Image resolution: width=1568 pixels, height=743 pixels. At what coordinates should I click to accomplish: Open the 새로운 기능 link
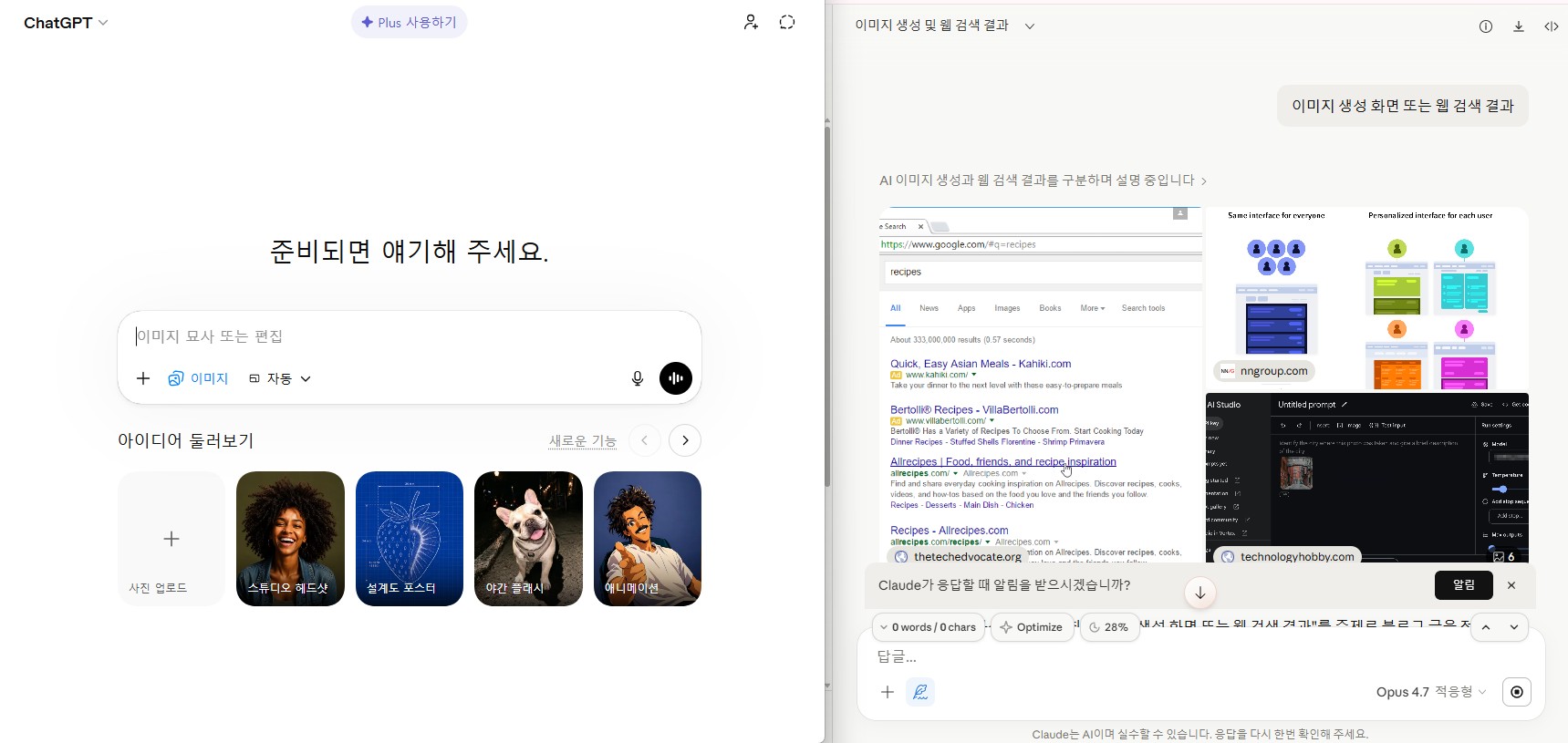tap(583, 441)
